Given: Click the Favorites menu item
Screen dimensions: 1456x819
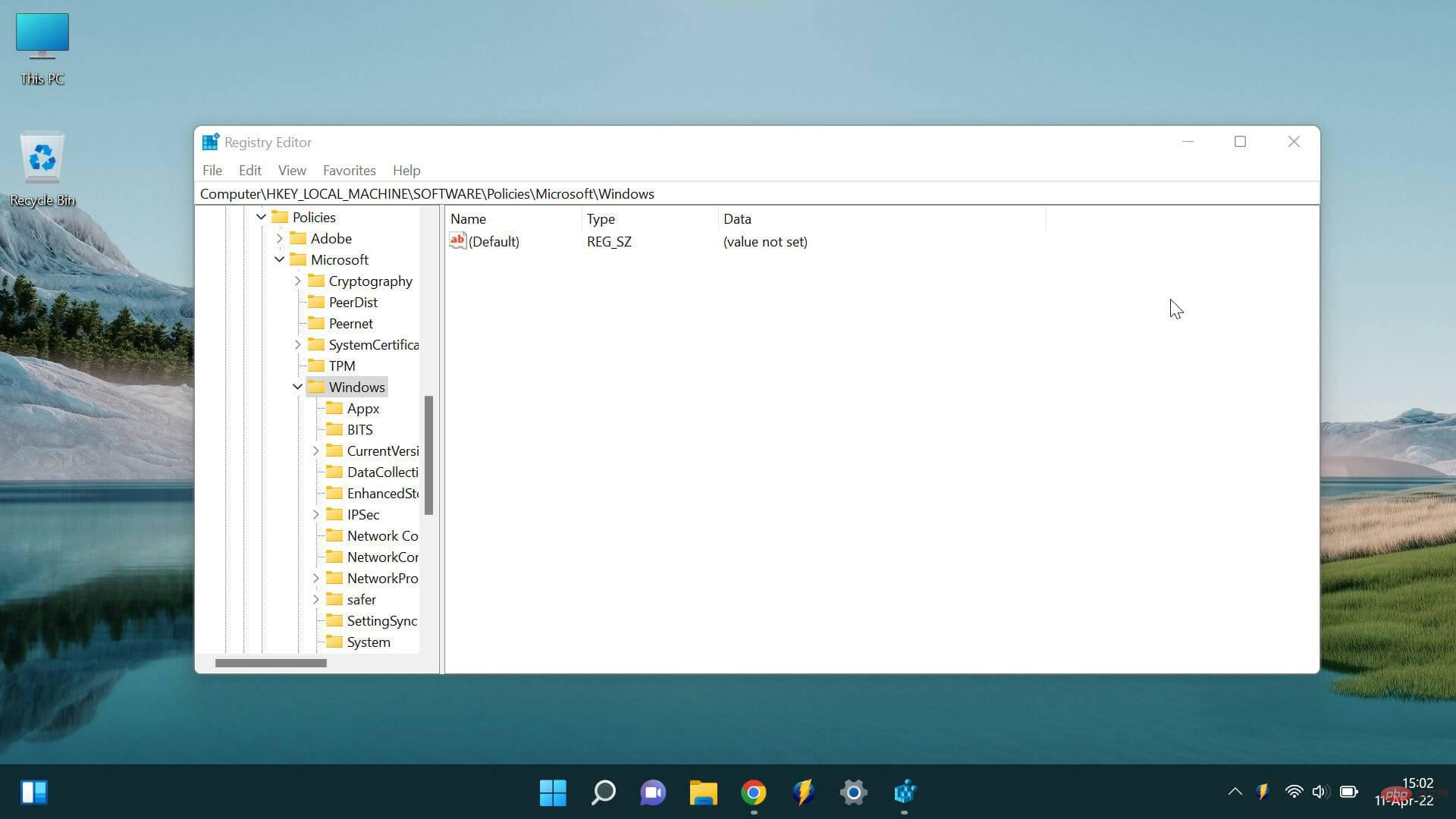Looking at the screenshot, I should tap(349, 170).
